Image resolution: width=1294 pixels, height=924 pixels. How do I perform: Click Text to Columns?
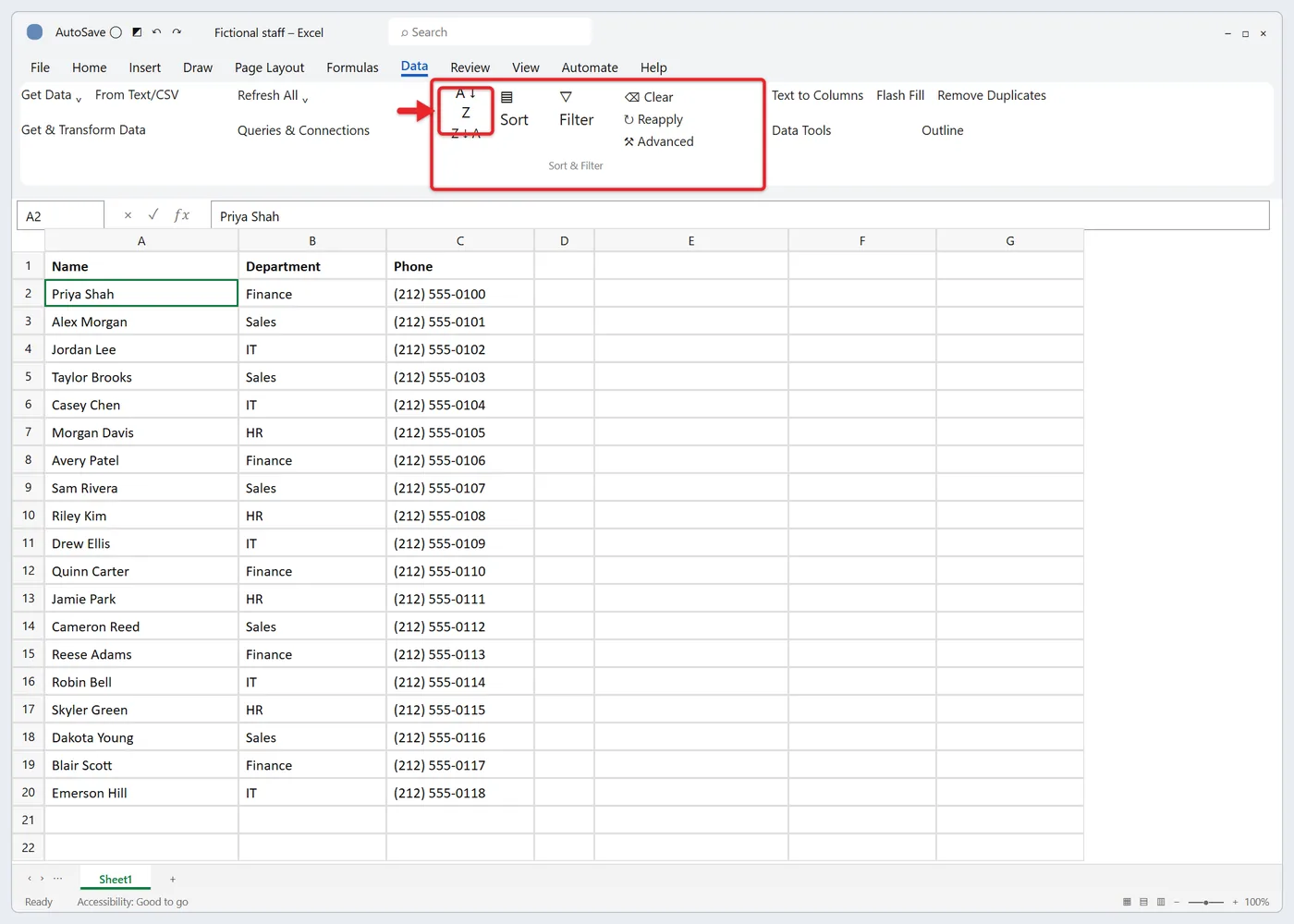click(817, 95)
